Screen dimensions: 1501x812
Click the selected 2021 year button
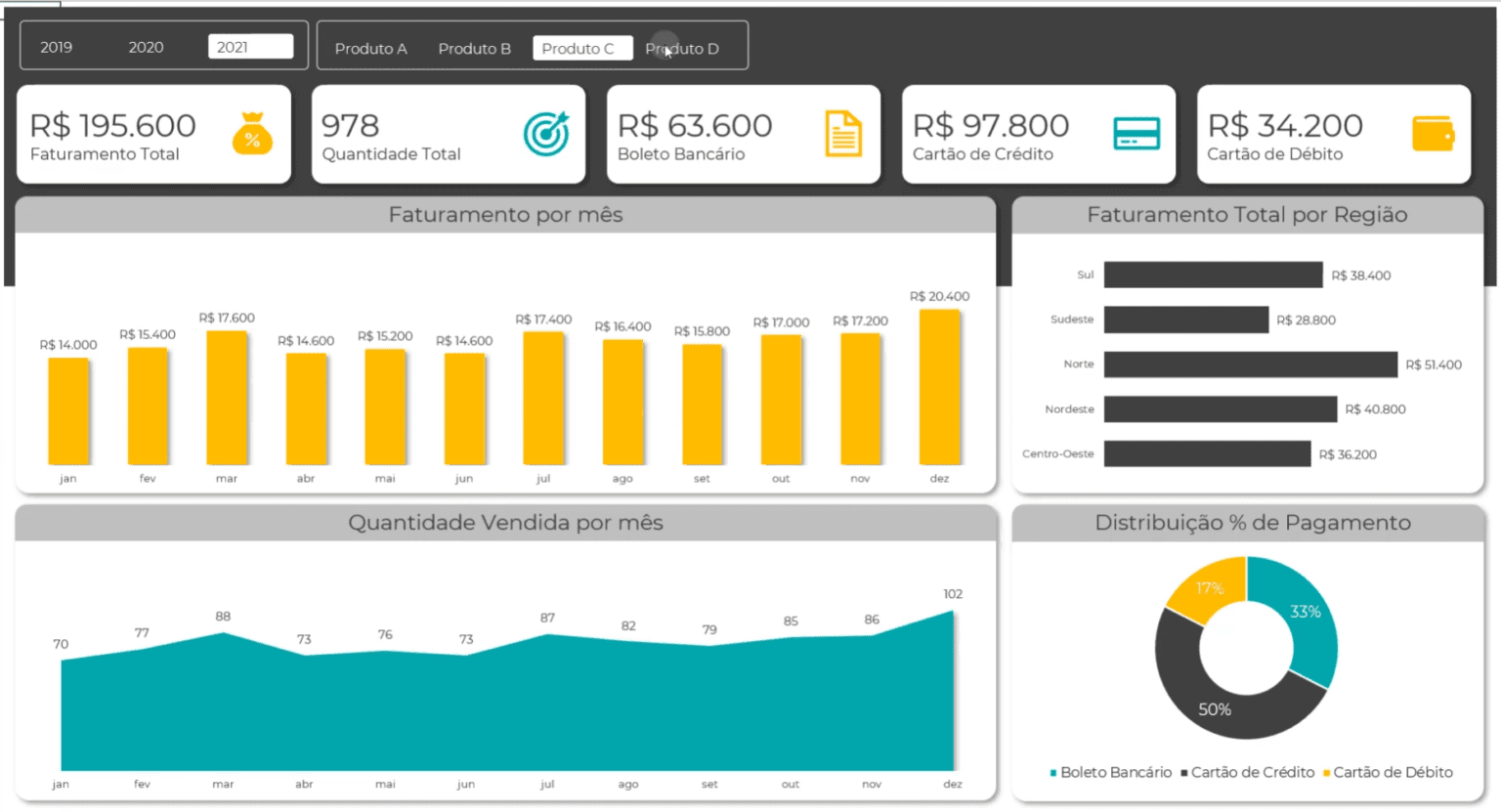[250, 46]
